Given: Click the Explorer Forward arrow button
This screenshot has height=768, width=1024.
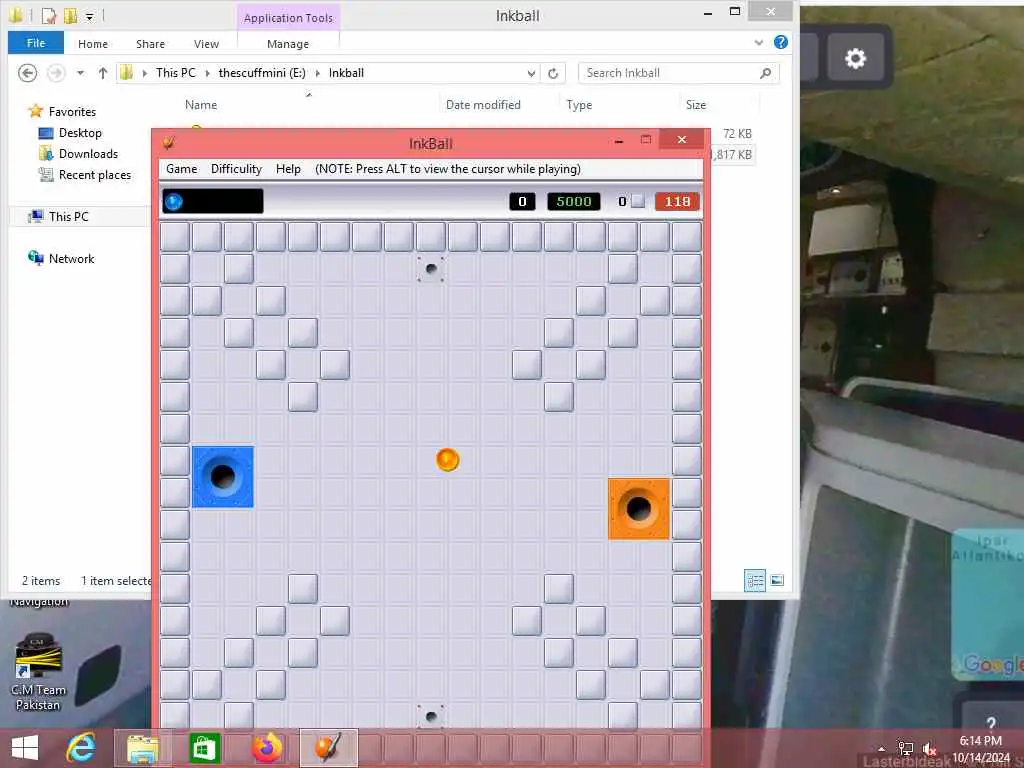Looking at the screenshot, I should point(56,72).
